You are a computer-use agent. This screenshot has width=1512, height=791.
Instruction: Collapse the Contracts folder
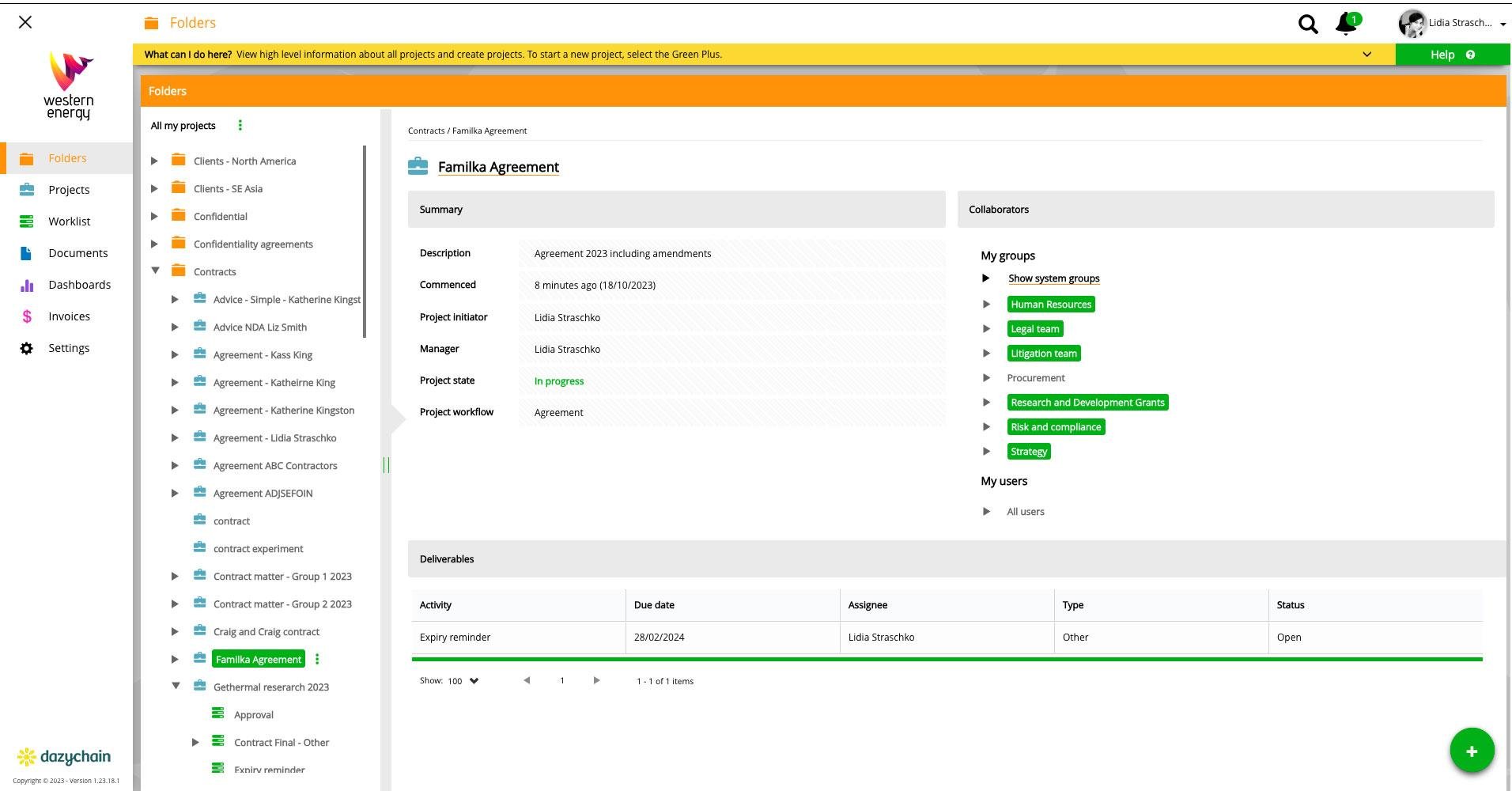[155, 271]
